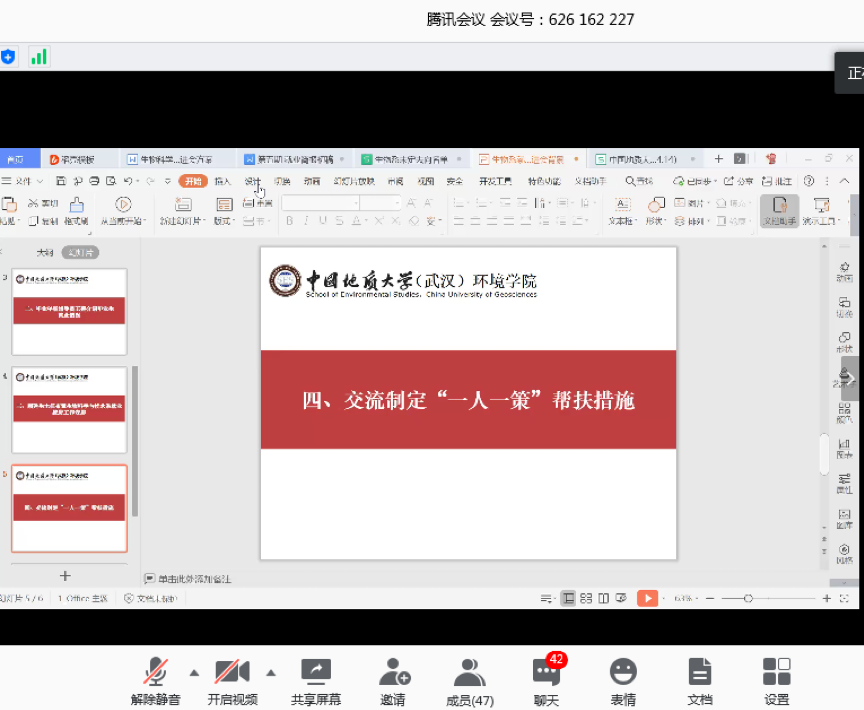Click the add-notes text below the slide
This screenshot has width=864, height=710.
tap(194, 578)
